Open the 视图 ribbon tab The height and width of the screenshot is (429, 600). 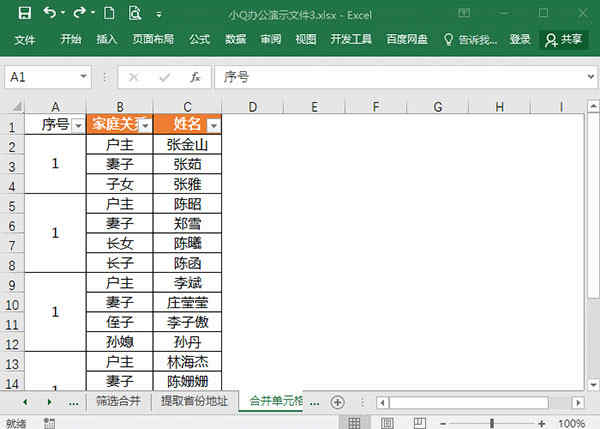point(306,39)
